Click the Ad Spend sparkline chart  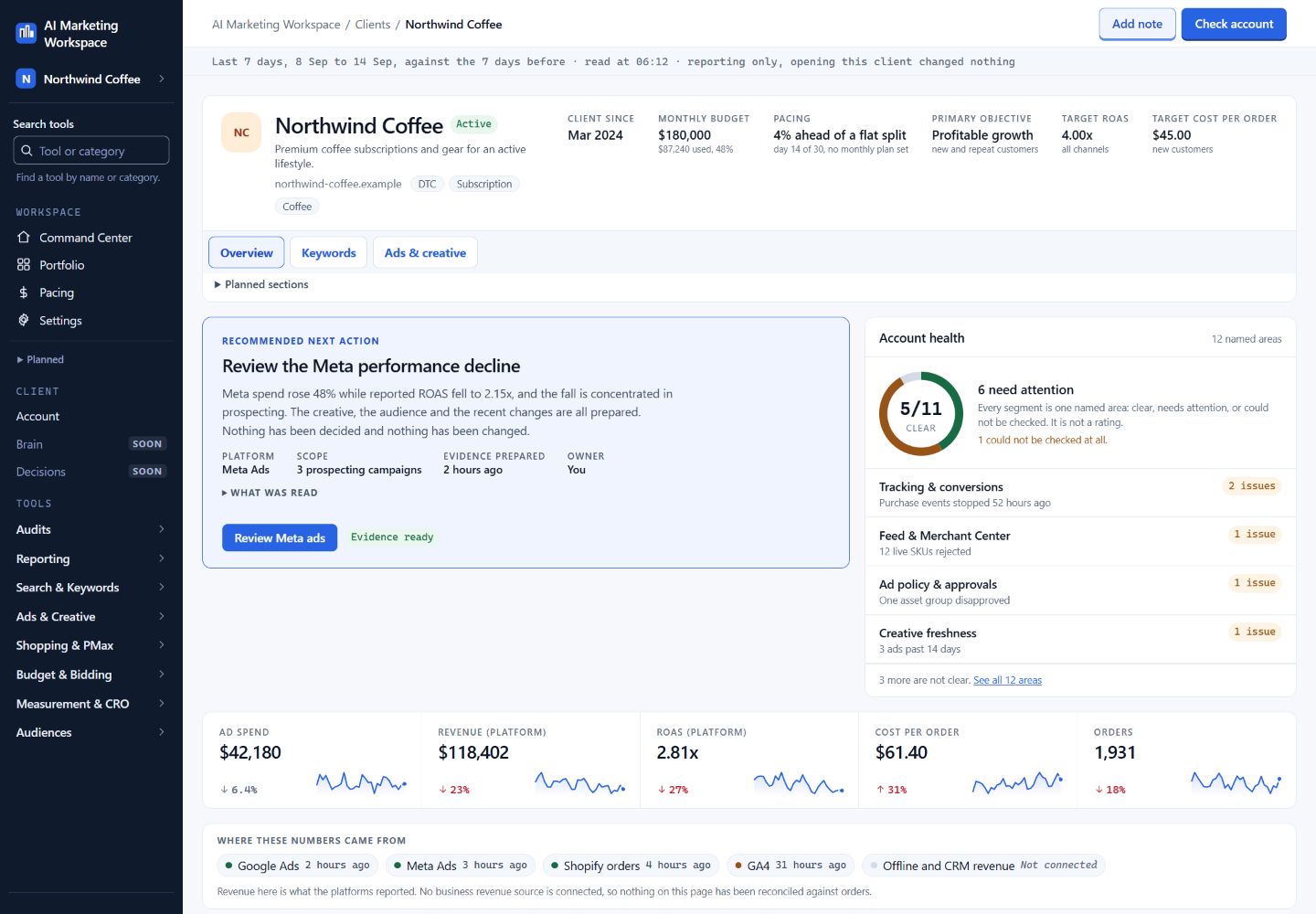click(x=361, y=782)
